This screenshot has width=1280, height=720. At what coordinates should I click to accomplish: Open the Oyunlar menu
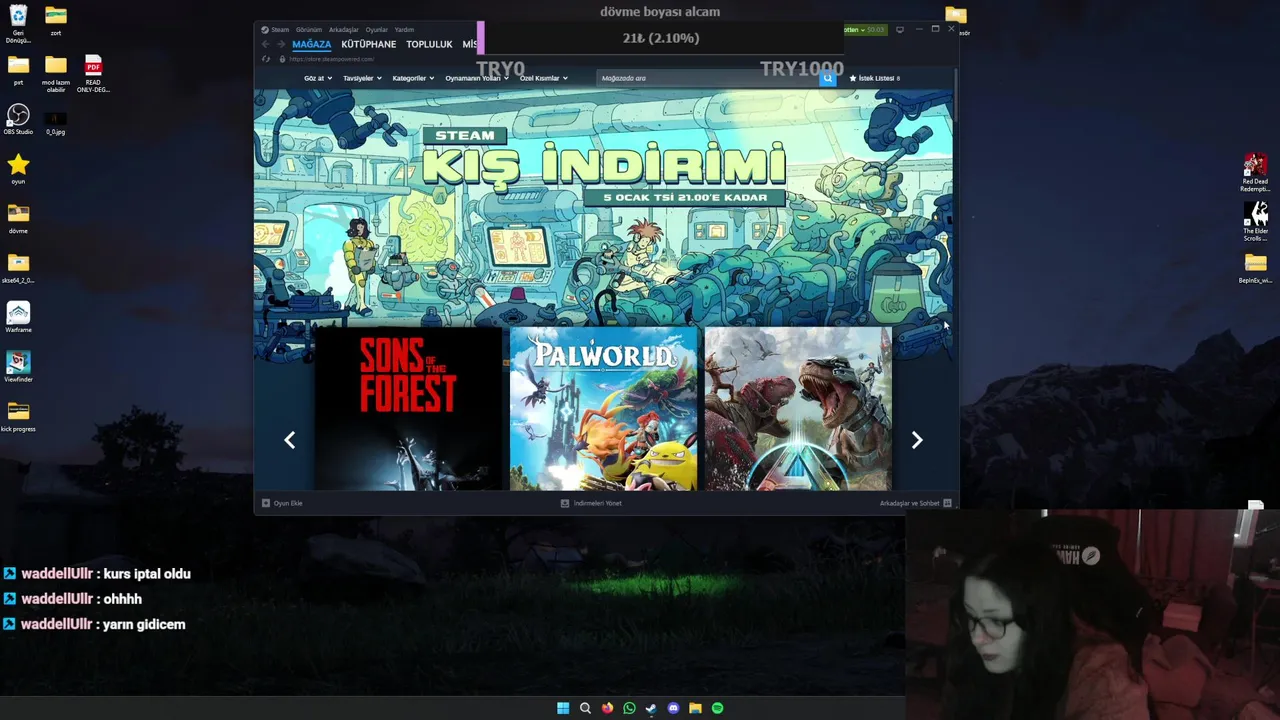pyautogui.click(x=376, y=29)
